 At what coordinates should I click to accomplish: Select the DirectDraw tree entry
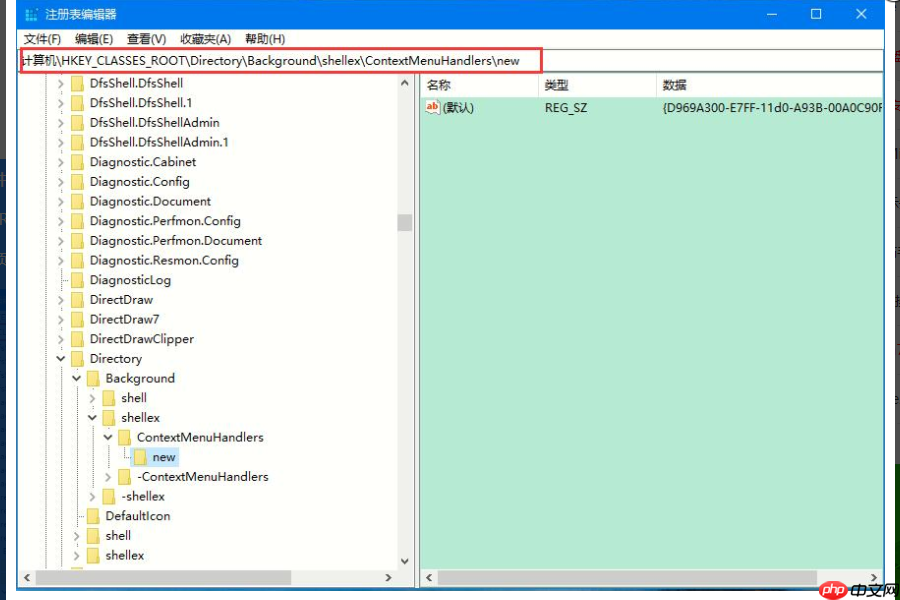point(121,300)
